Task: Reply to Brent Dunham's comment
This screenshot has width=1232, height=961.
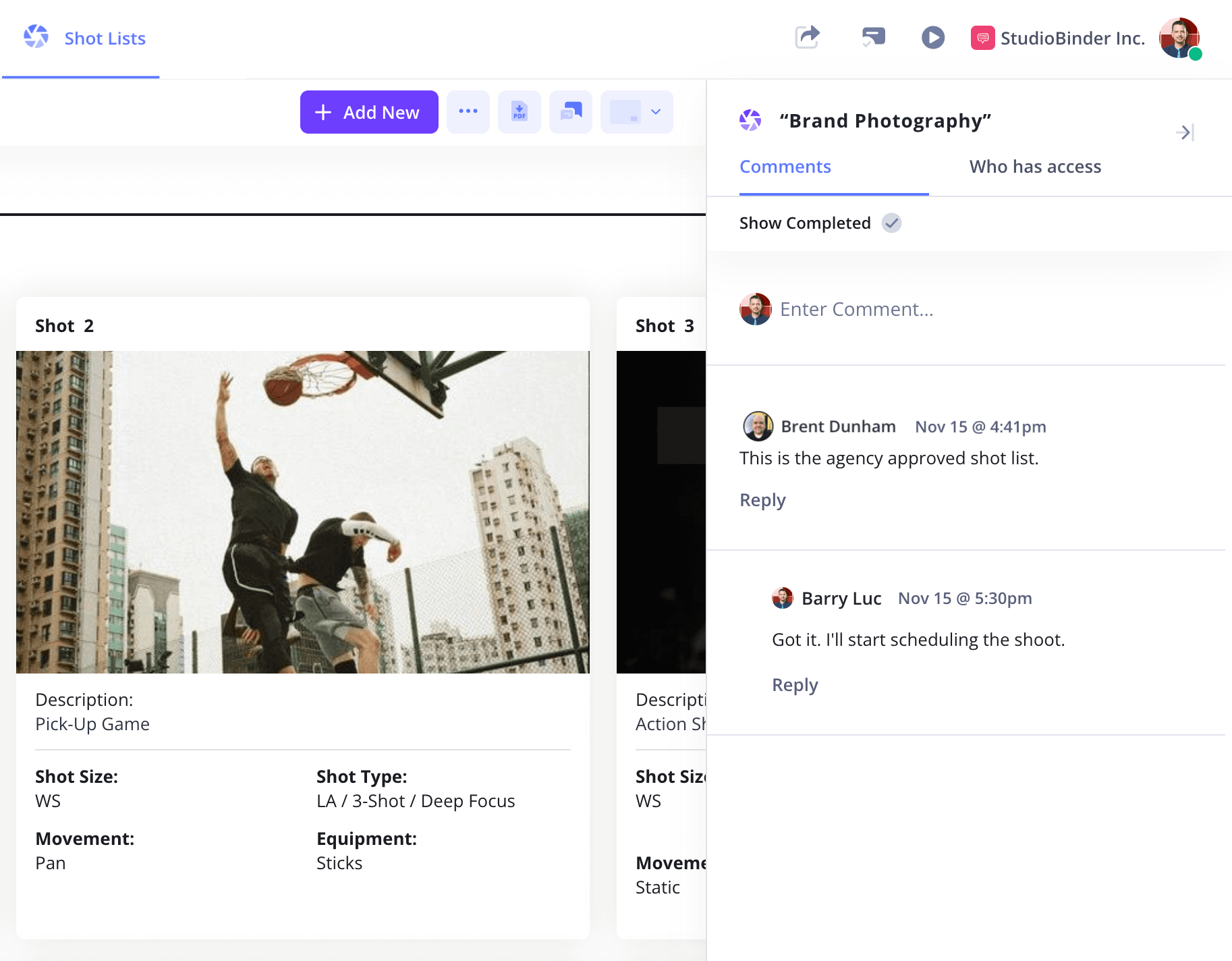Action: (762, 500)
